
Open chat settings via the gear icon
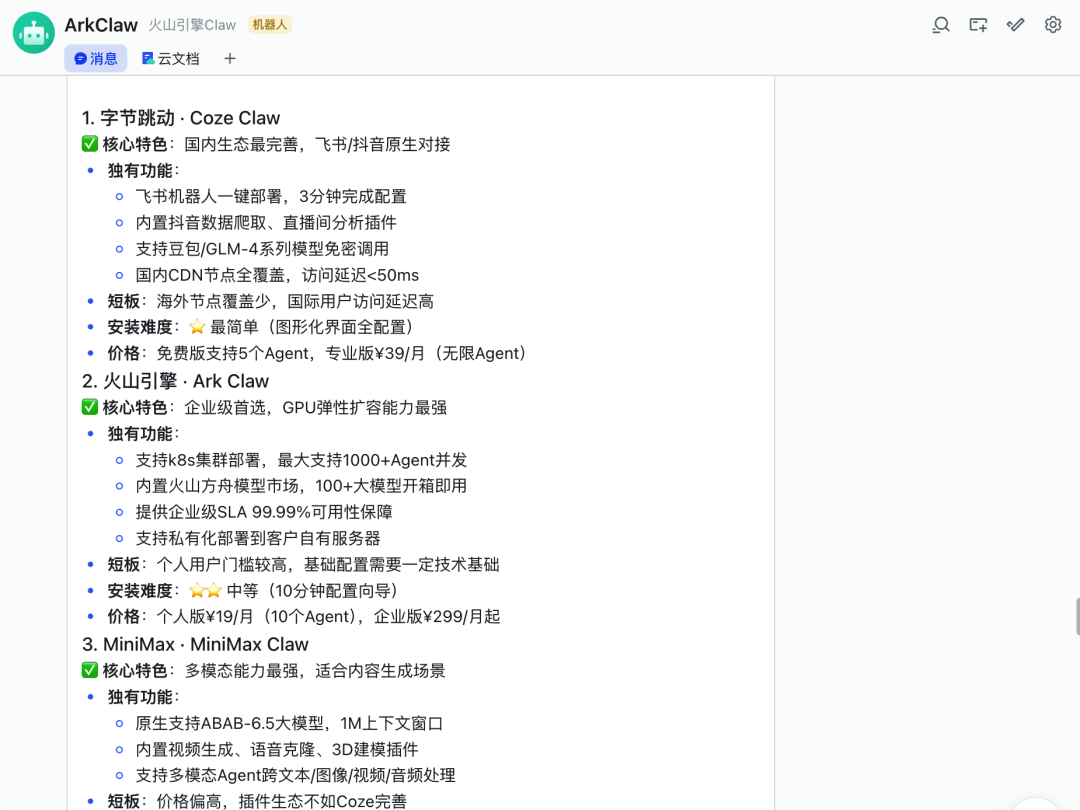[x=1052, y=24]
